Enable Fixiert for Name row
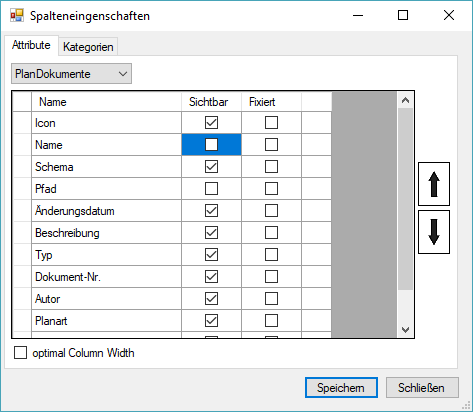The width and height of the screenshot is (473, 412). [x=271, y=145]
